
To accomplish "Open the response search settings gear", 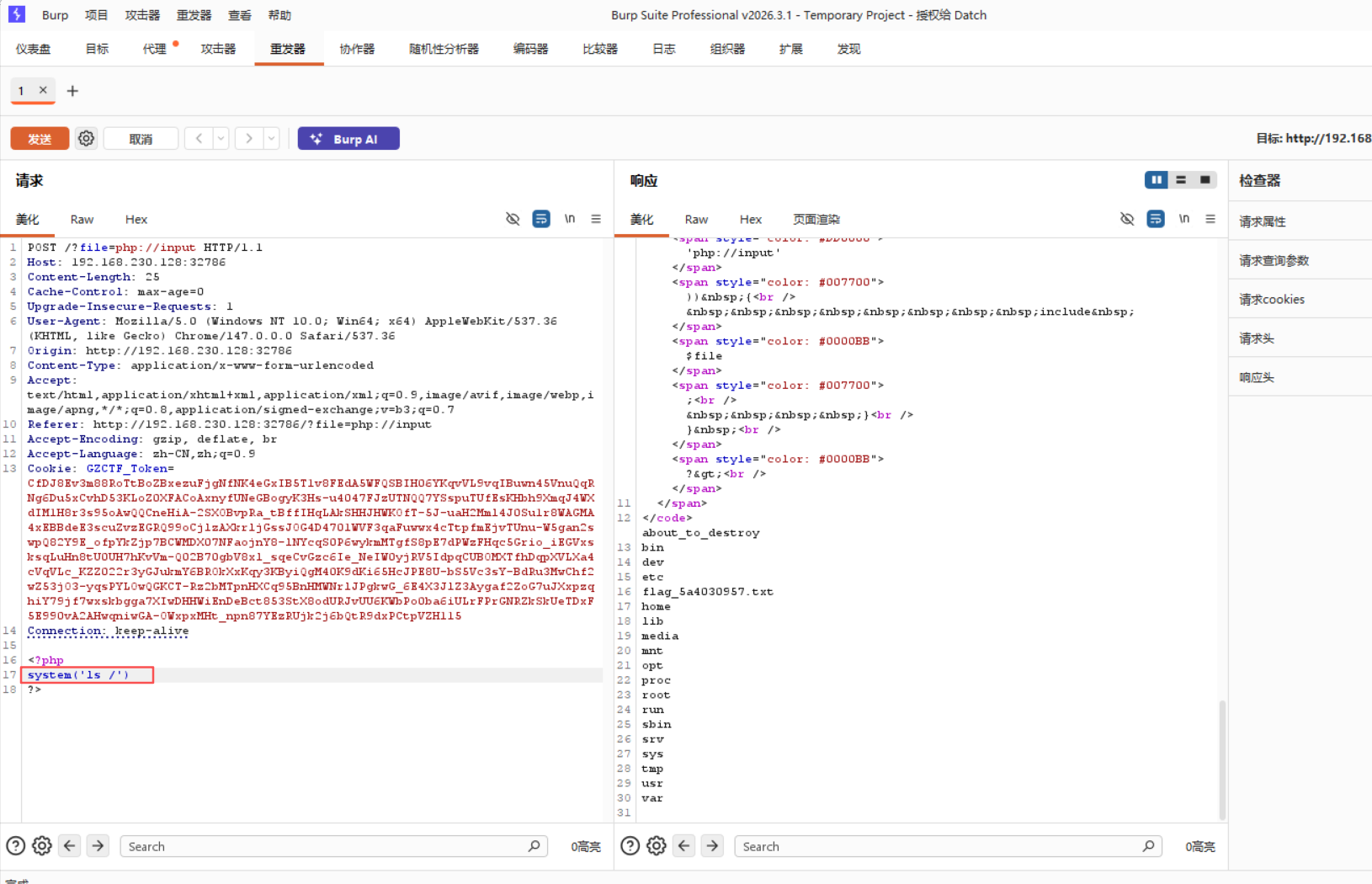I will point(657,846).
